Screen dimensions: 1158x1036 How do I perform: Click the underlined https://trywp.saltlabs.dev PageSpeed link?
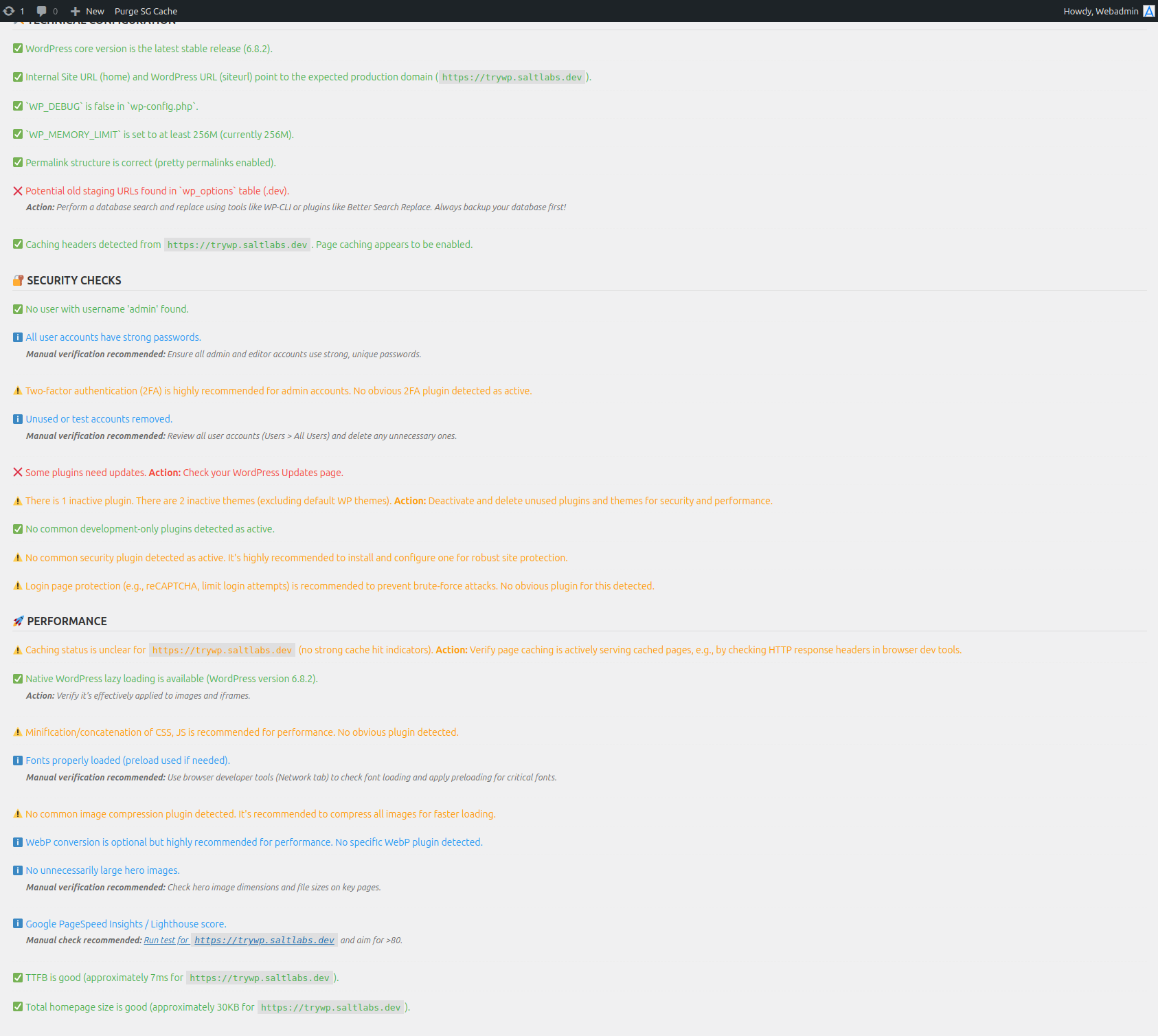[x=264, y=941]
